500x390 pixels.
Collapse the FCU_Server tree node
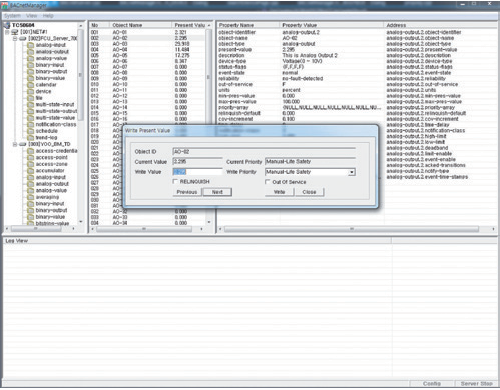tap(15, 39)
